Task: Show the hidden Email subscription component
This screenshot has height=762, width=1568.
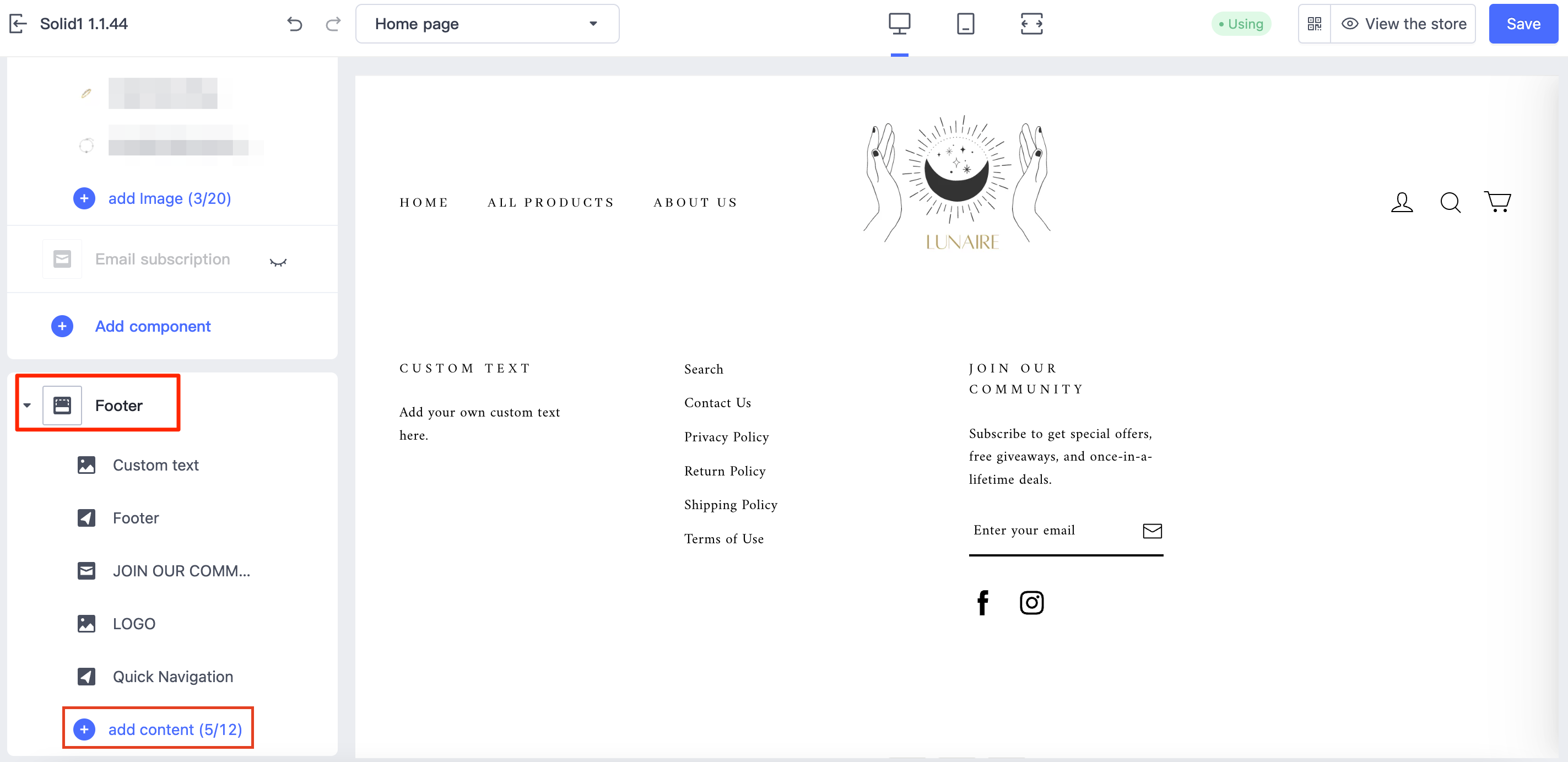Action: [x=278, y=262]
